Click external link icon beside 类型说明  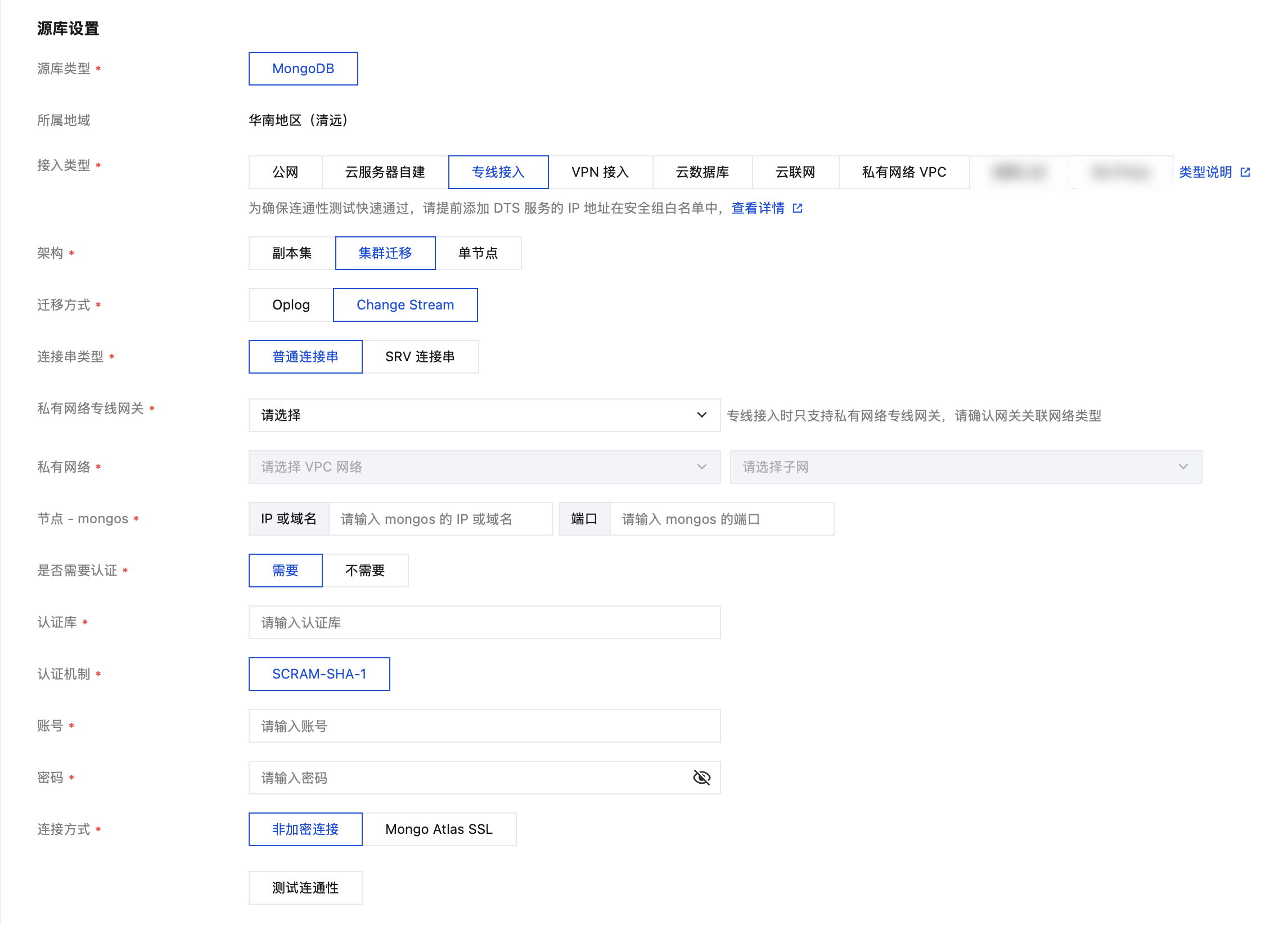point(1245,172)
